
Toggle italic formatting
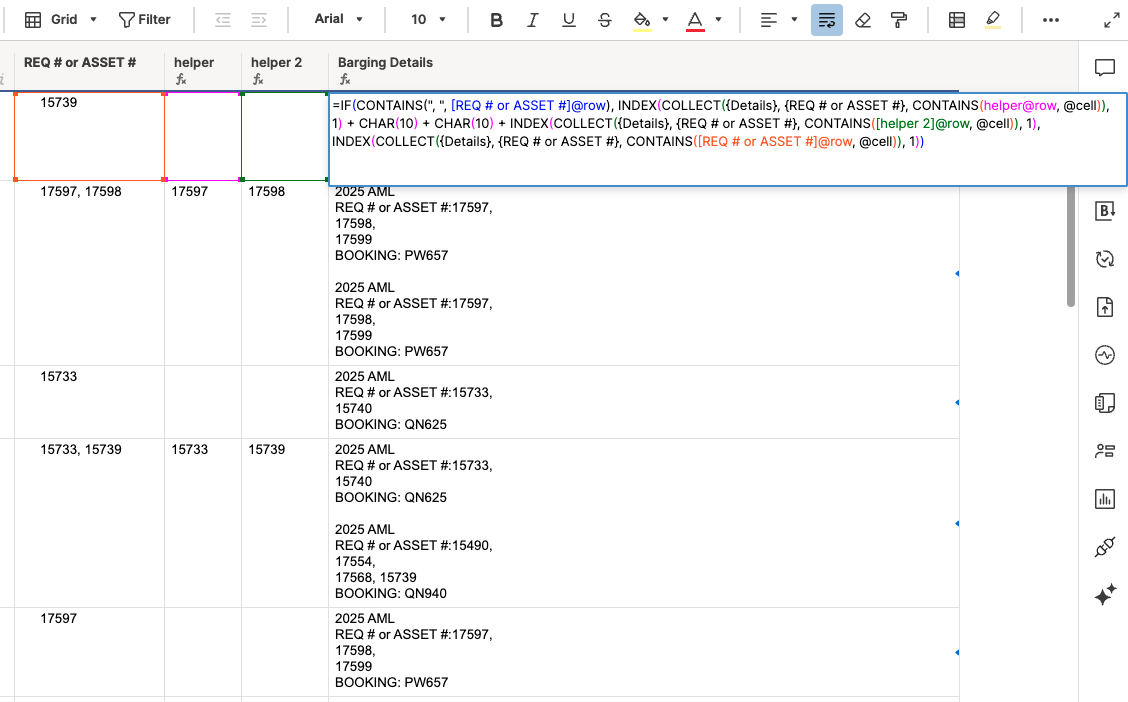click(532, 20)
